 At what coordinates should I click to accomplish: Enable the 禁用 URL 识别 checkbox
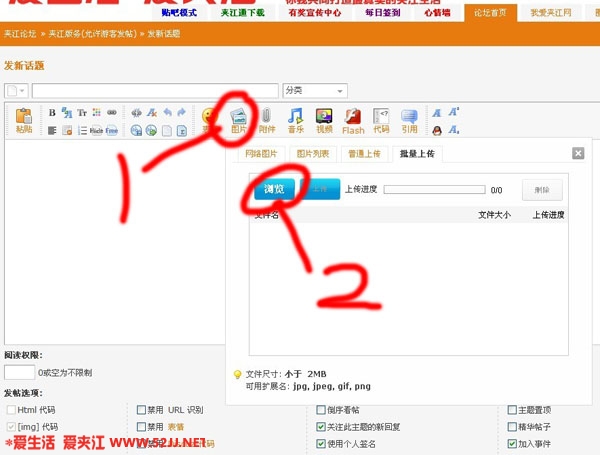tap(141, 410)
